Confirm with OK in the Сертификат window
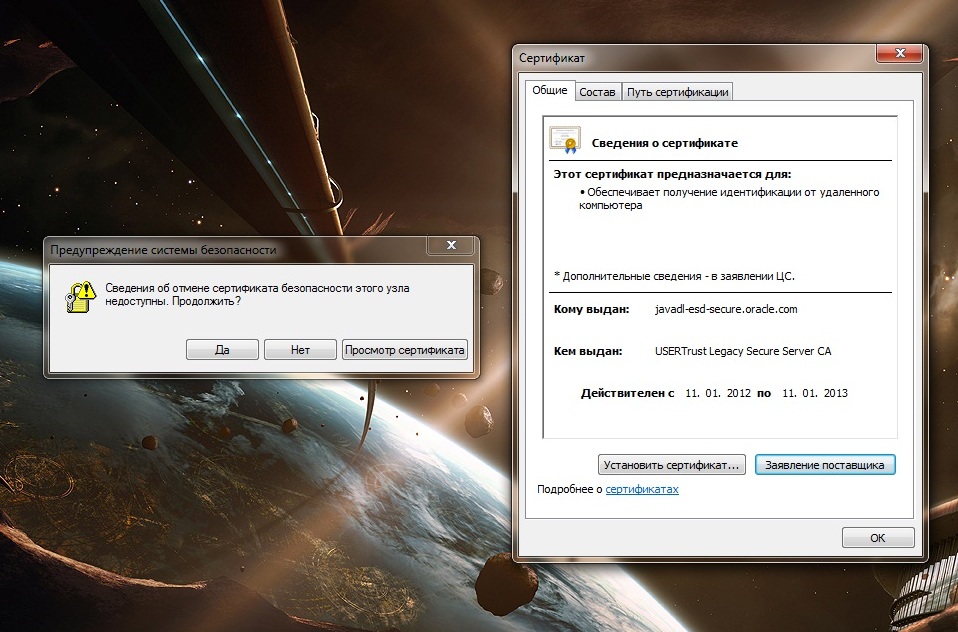The image size is (958, 632). click(878, 538)
